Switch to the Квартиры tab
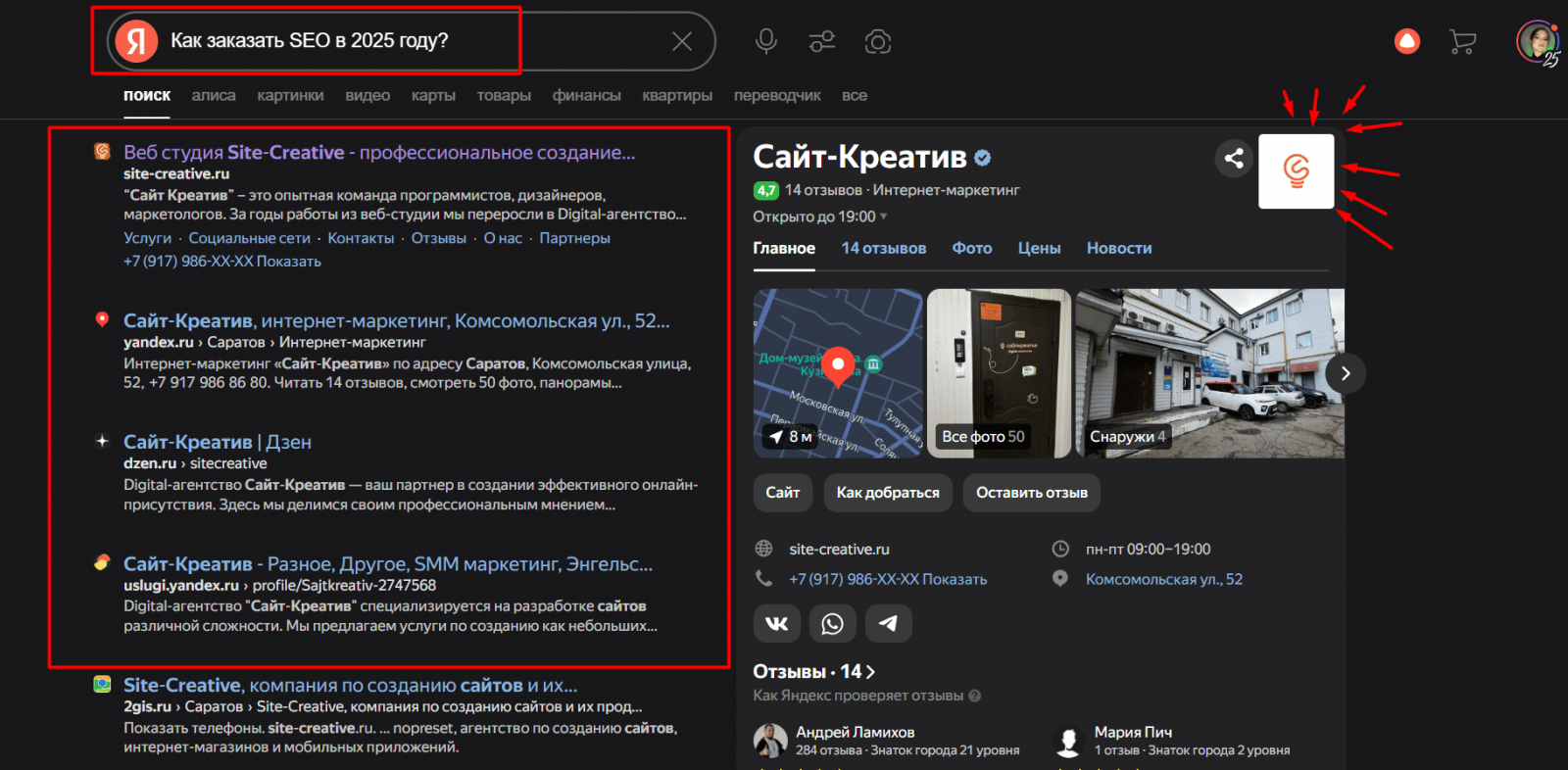 point(677,95)
